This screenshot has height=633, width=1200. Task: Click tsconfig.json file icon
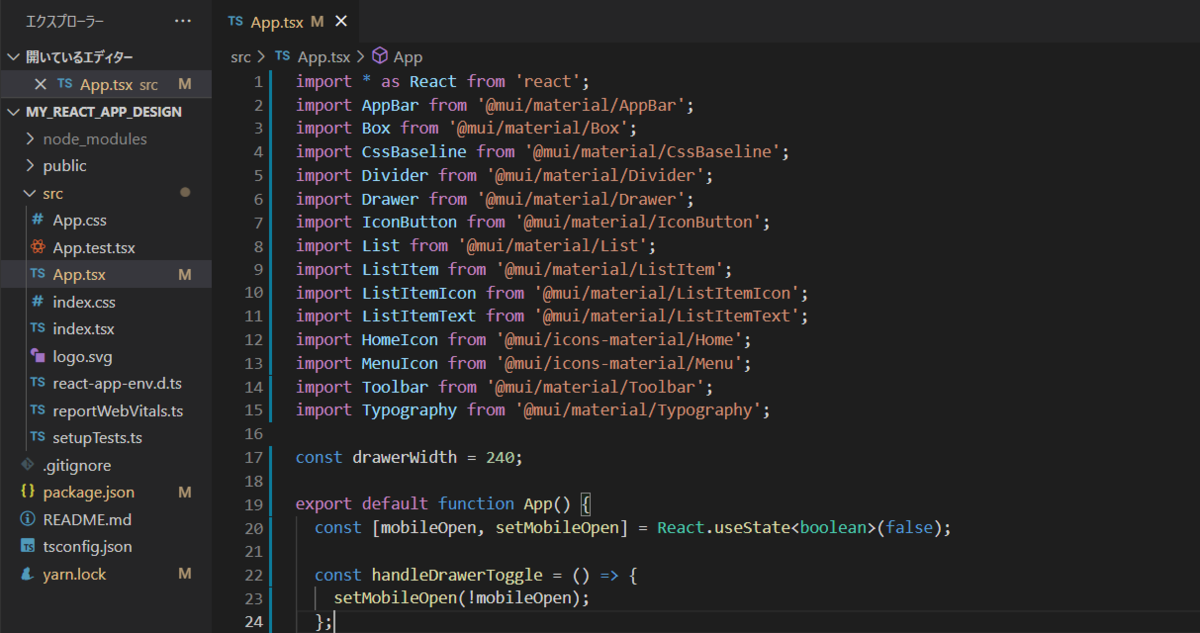[x=28, y=547]
